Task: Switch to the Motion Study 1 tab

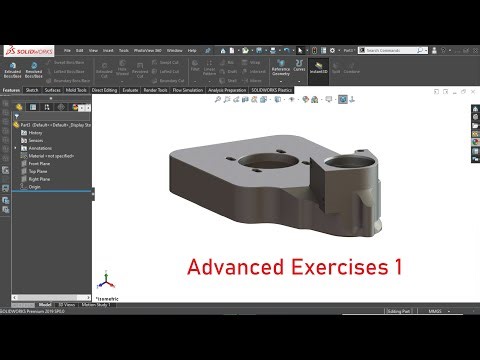Action: coord(96,305)
